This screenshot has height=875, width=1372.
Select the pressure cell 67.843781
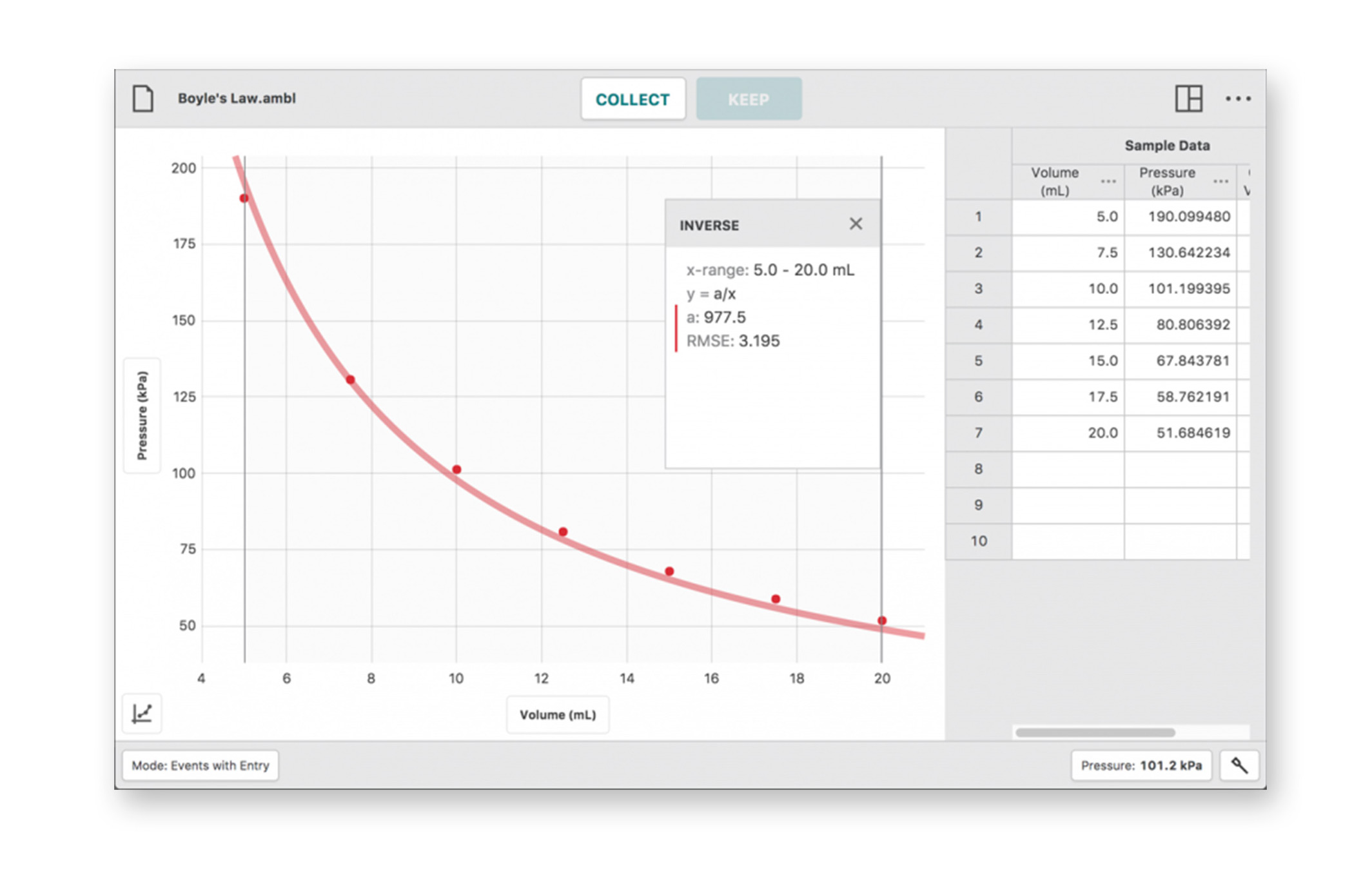1181,361
